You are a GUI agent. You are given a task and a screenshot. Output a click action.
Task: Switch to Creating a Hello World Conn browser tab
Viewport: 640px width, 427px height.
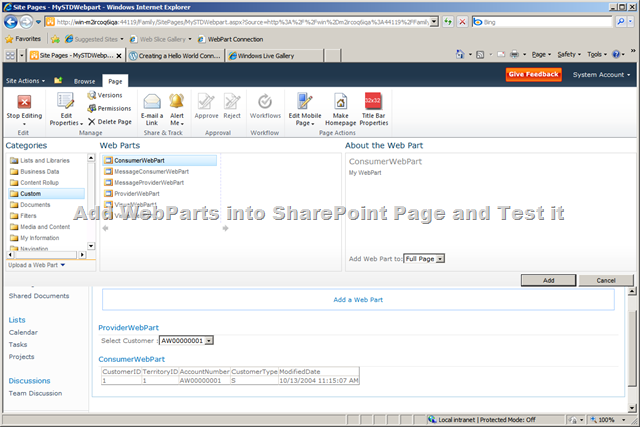[176, 56]
